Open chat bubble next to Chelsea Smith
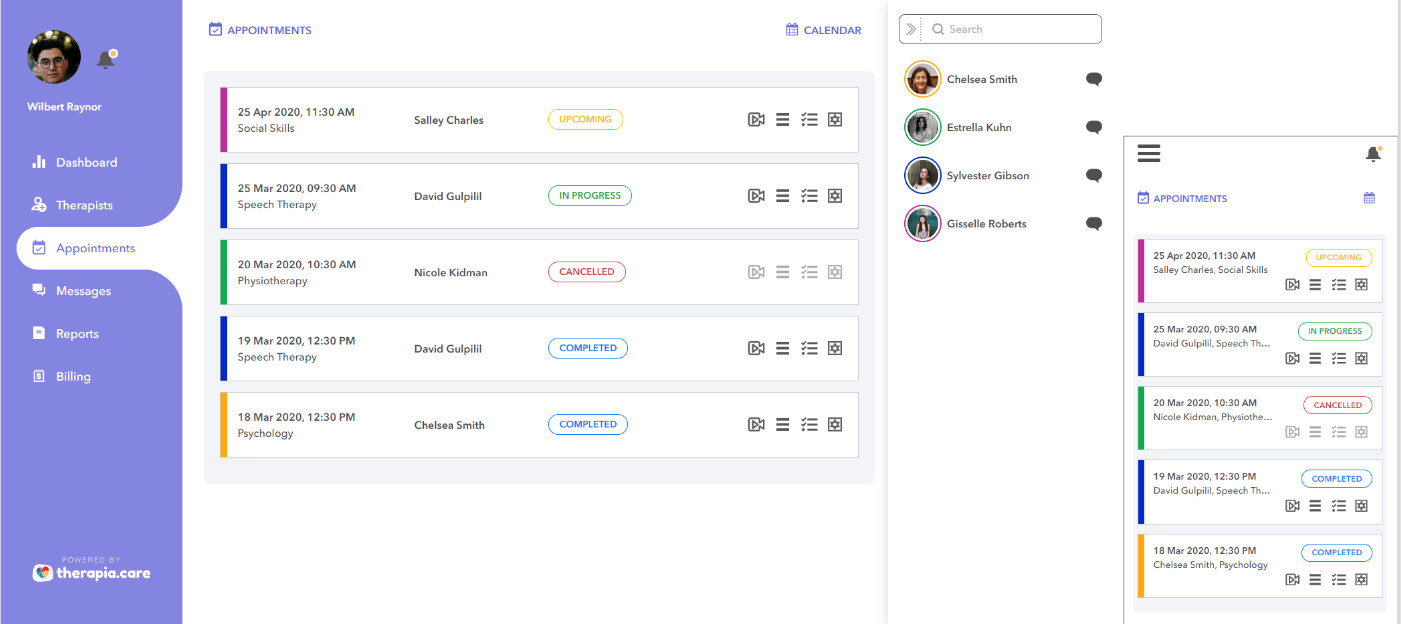 tap(1093, 80)
